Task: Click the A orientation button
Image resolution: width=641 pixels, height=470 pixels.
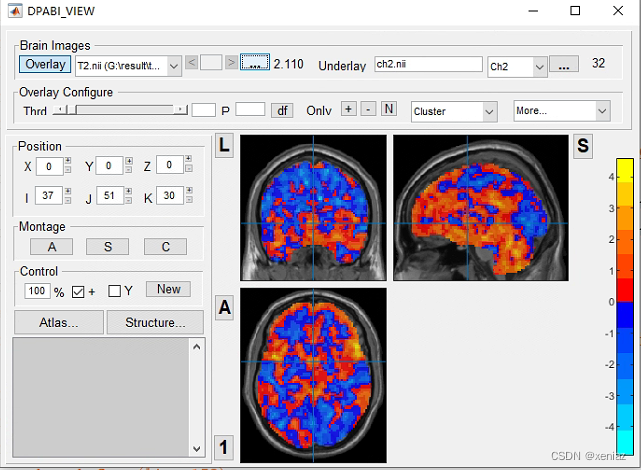Action: click(224, 307)
